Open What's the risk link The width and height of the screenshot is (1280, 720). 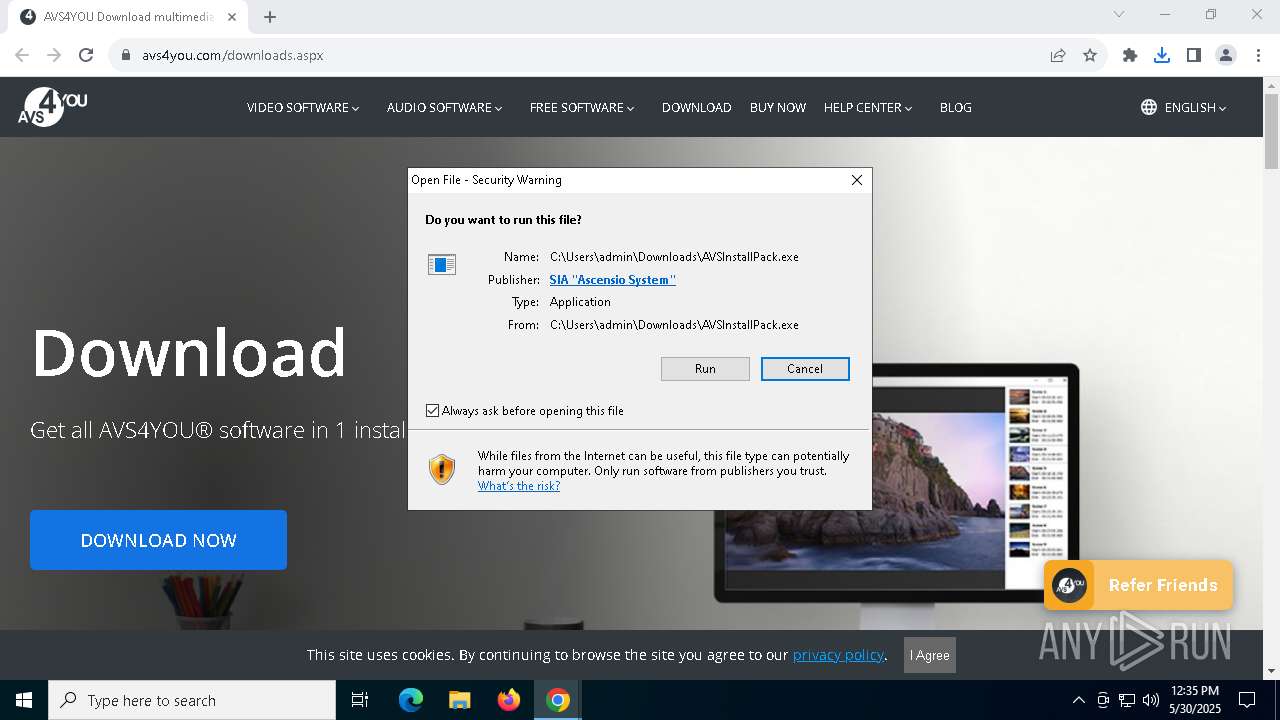click(518, 486)
